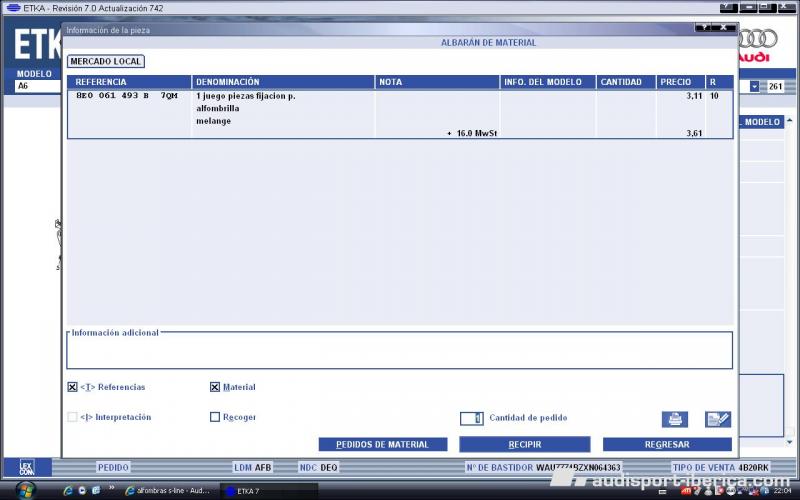800x500 pixels.
Task: Click the PRECIO column header
Action: click(x=681, y=82)
